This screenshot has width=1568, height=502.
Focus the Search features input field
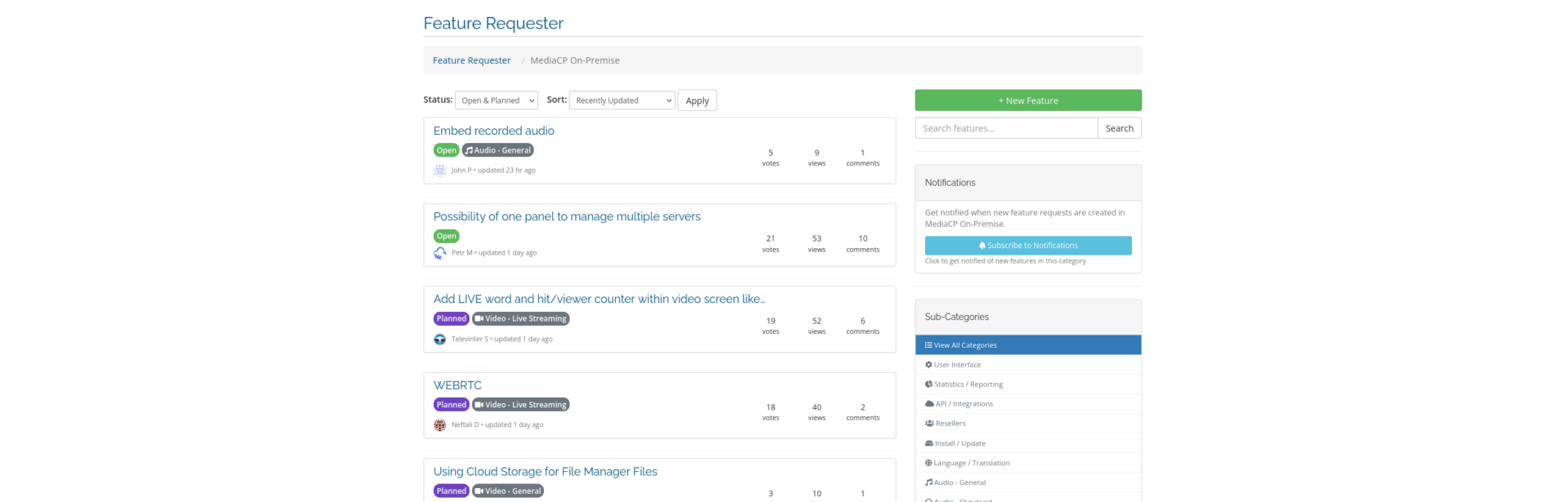tap(1005, 128)
